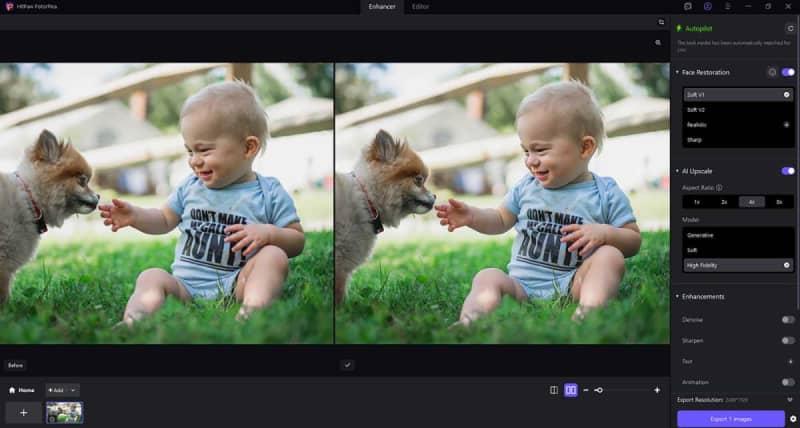
Task: Go to Home in bottom bar
Action: (x=22, y=390)
